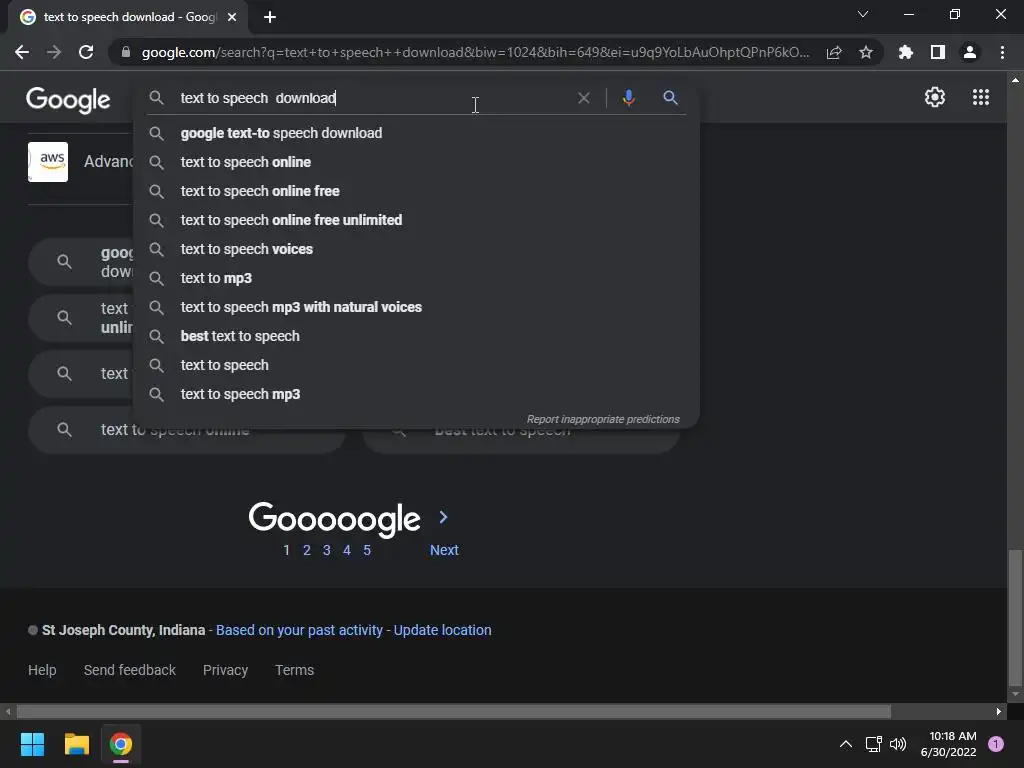The height and width of the screenshot is (768, 1024).
Task: Share this page icon in address bar
Action: point(834,52)
